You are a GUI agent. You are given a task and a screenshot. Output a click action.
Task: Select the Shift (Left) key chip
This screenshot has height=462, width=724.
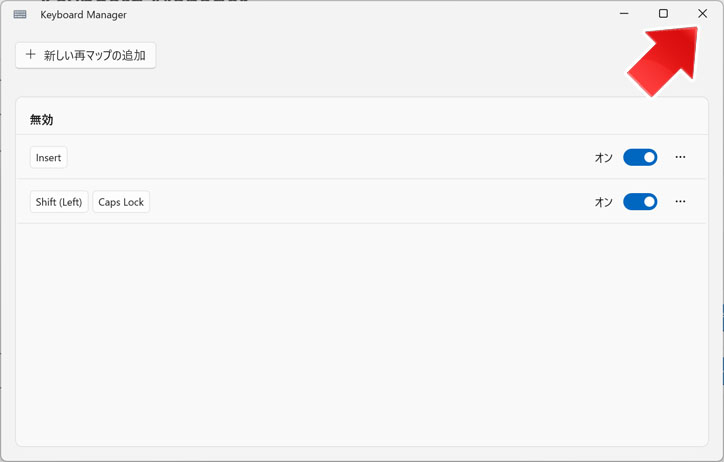(x=59, y=202)
